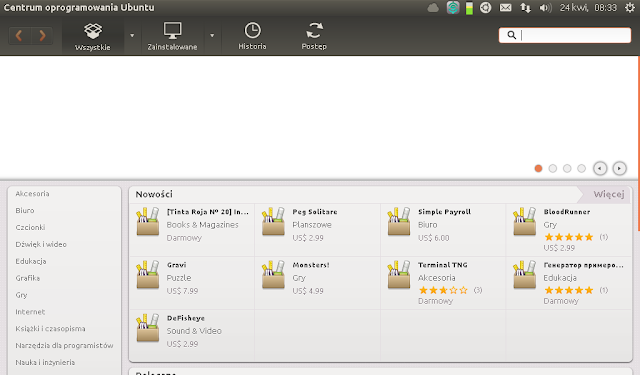Click the search input field
This screenshot has width=640, height=375.
coord(565,35)
